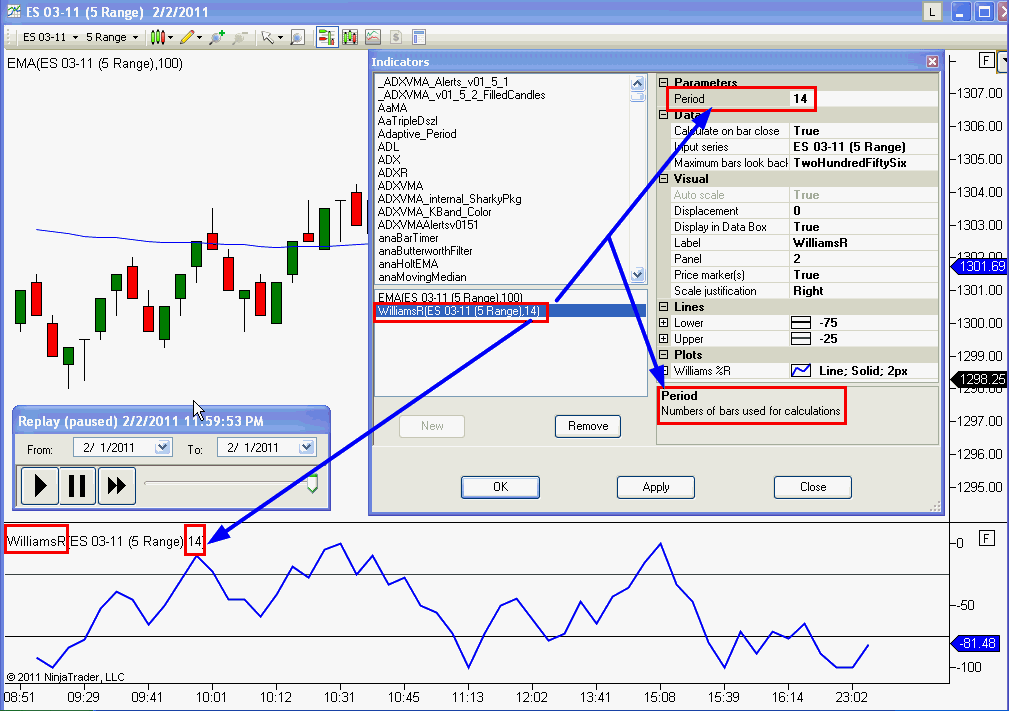Screen dimensions: 1009x711
Task: Select ADXVMA in the indicator list
Action: click(x=400, y=185)
